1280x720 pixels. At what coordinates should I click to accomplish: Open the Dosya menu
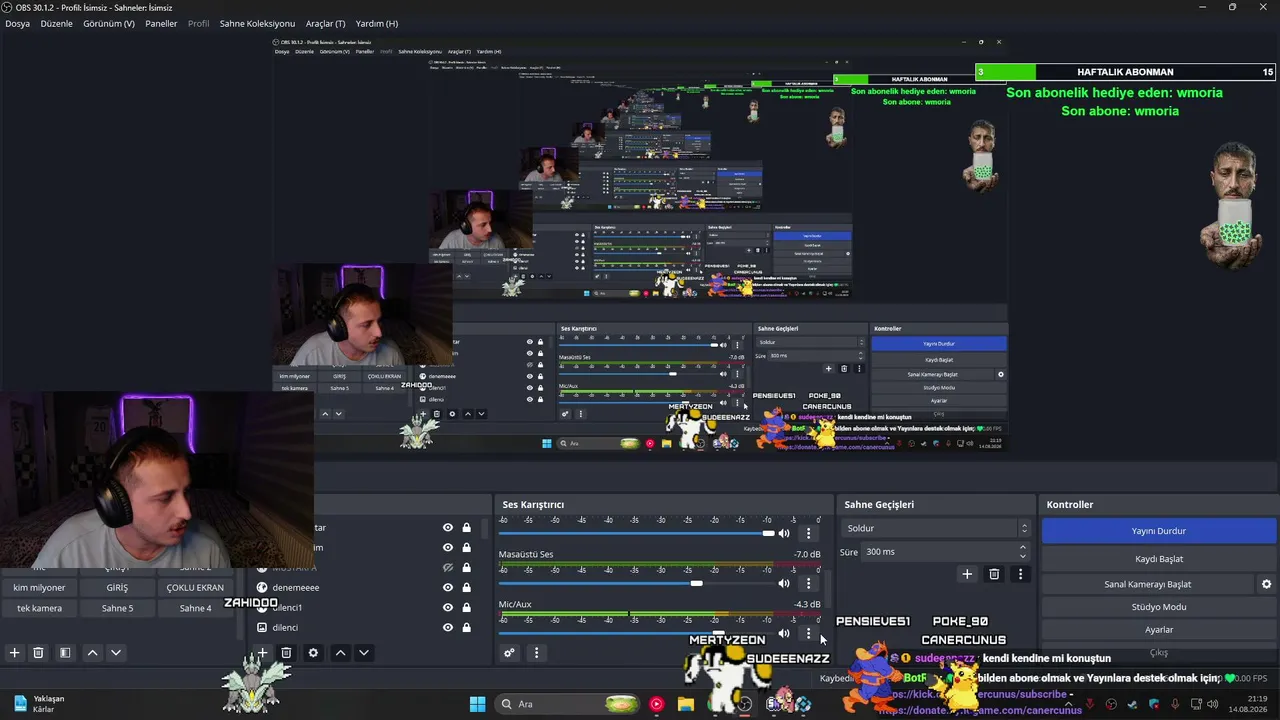point(17,23)
